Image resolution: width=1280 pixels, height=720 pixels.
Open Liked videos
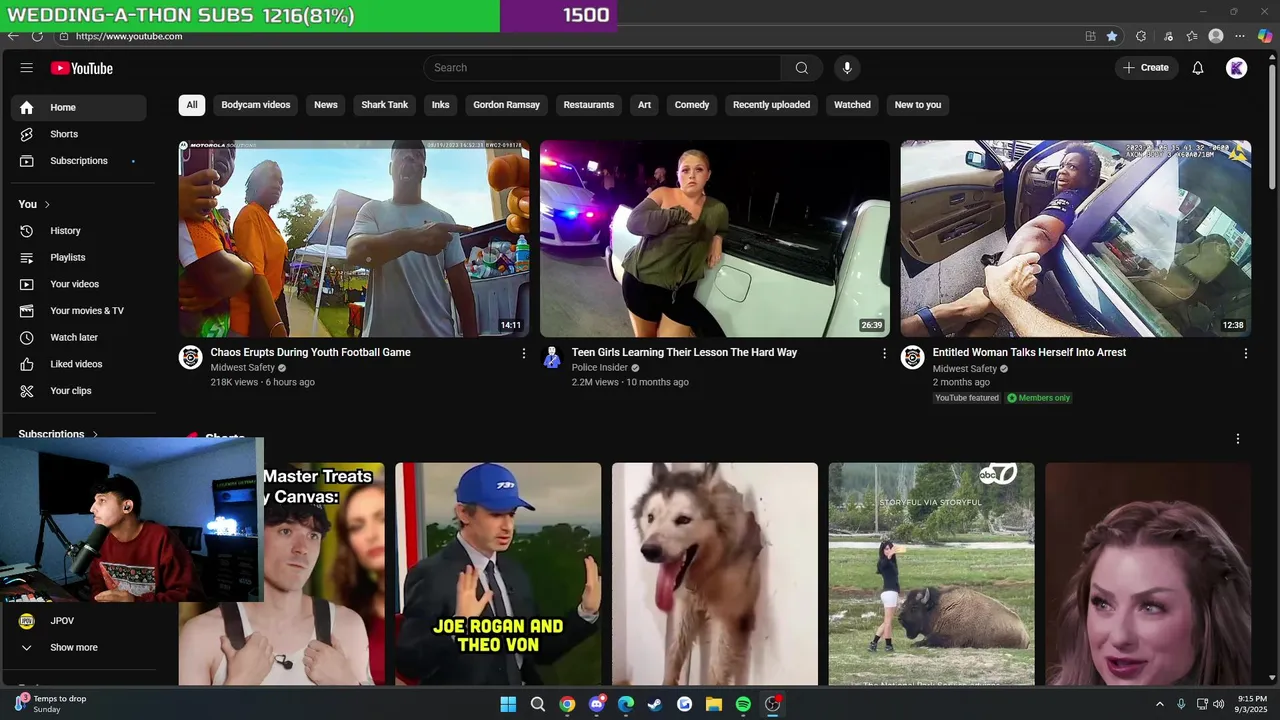[79, 364]
